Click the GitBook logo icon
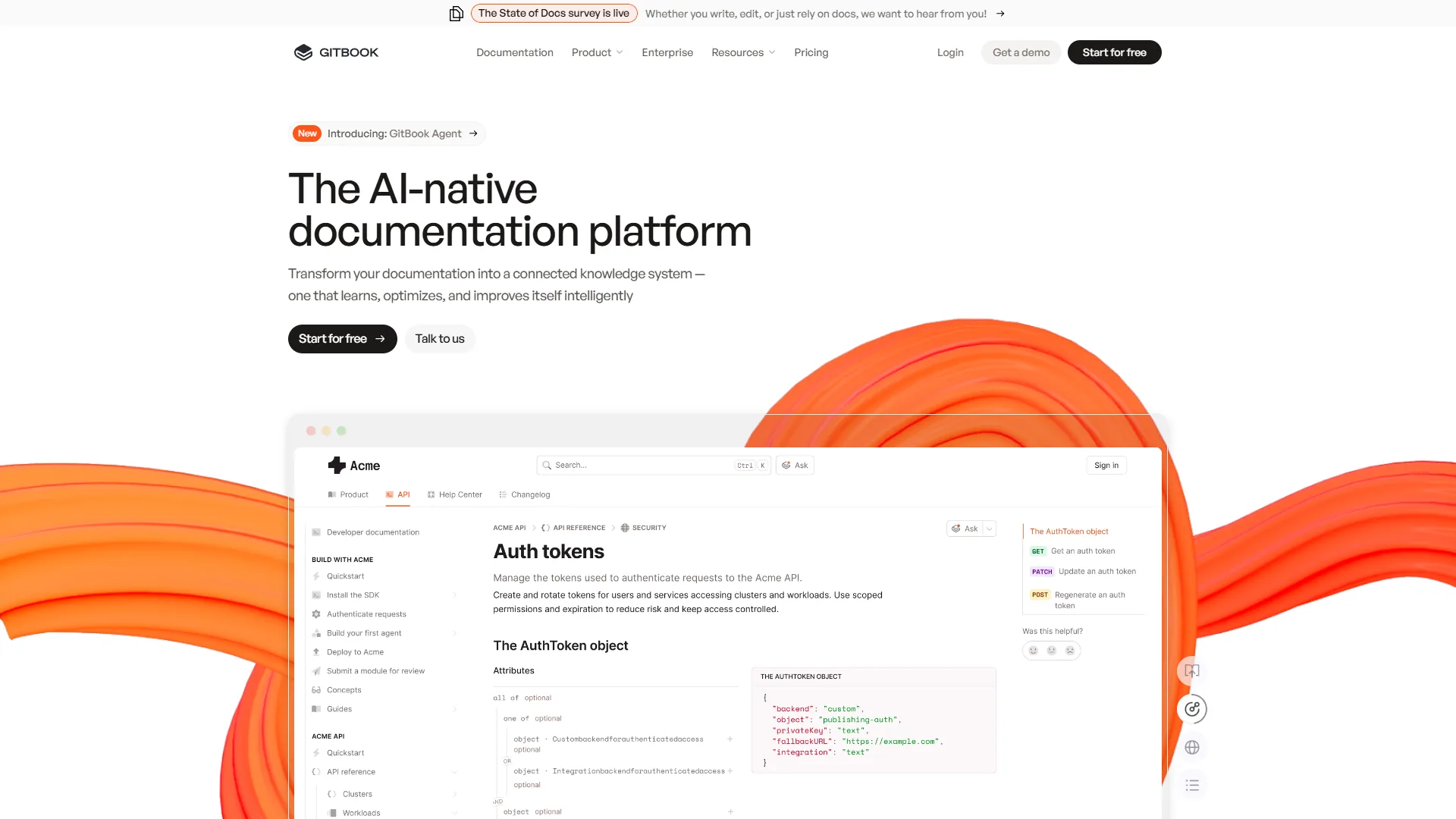 (x=303, y=52)
